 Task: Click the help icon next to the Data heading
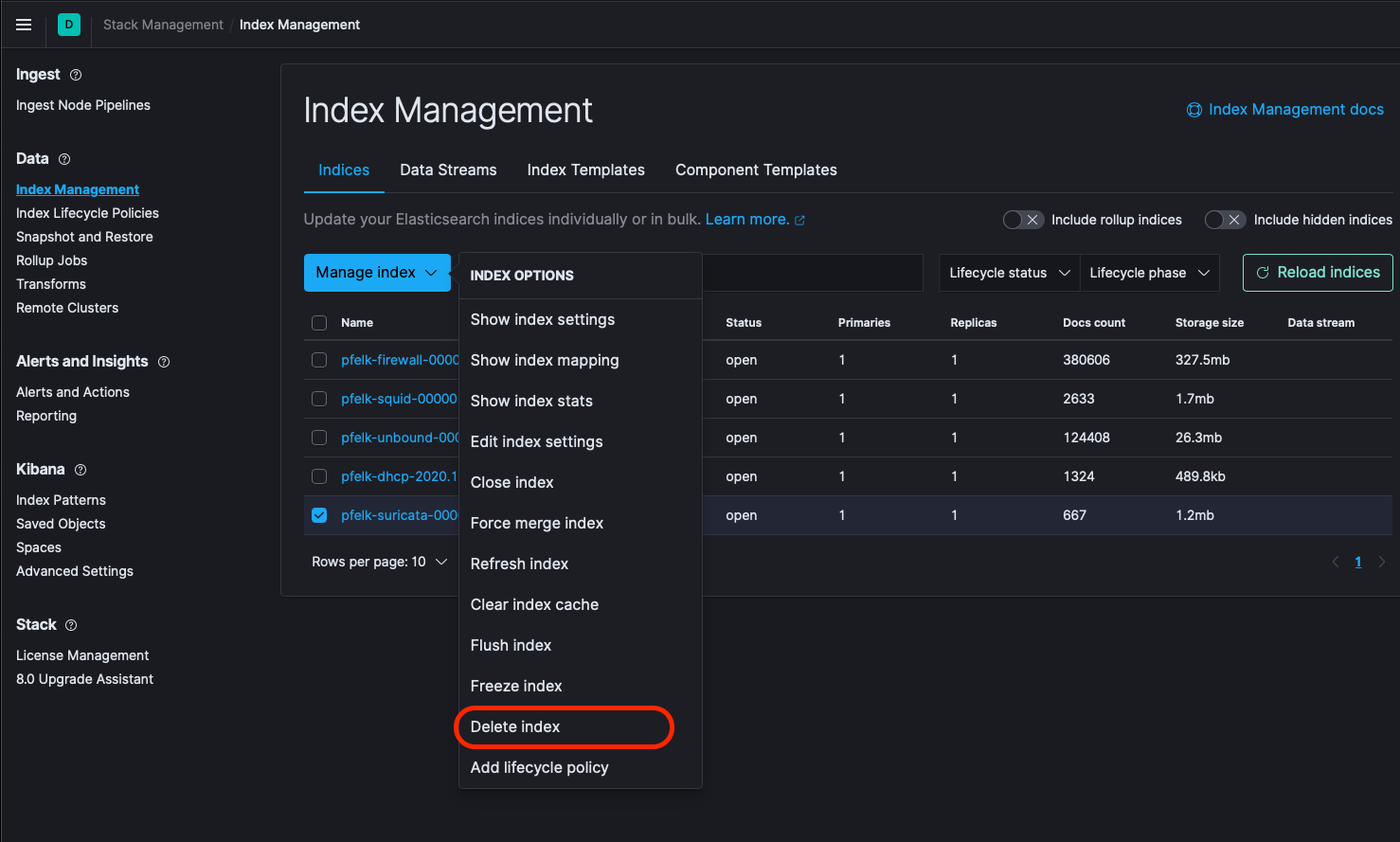coord(62,158)
